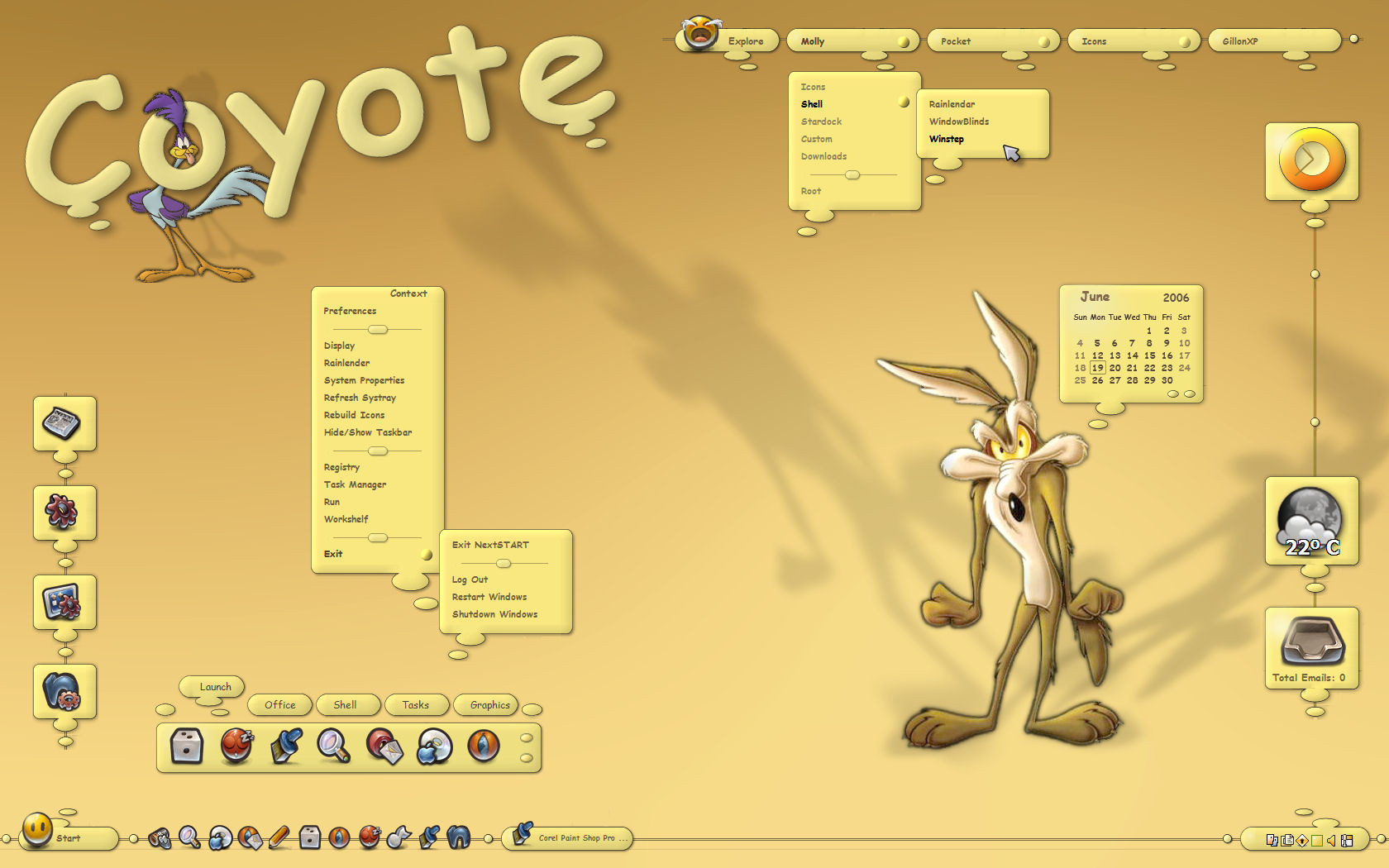
Task: Open the flame orb in Launch dock
Action: tap(484, 746)
